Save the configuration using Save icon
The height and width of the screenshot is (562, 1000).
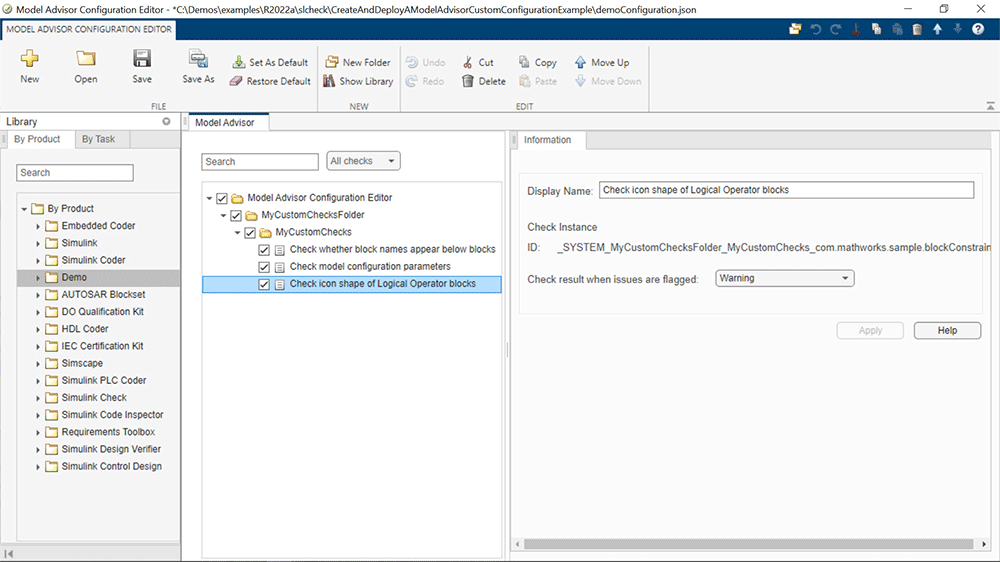(142, 60)
